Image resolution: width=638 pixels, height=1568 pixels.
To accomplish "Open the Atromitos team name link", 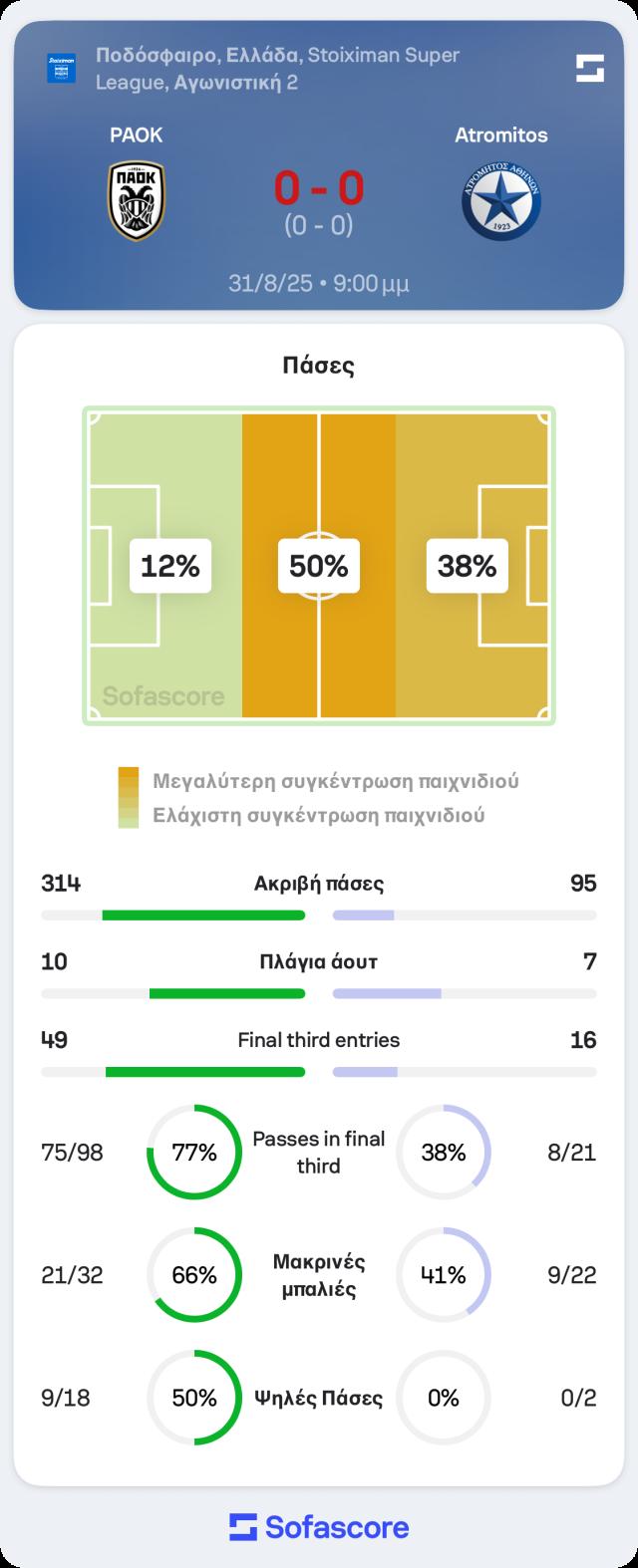I will tap(500, 134).
